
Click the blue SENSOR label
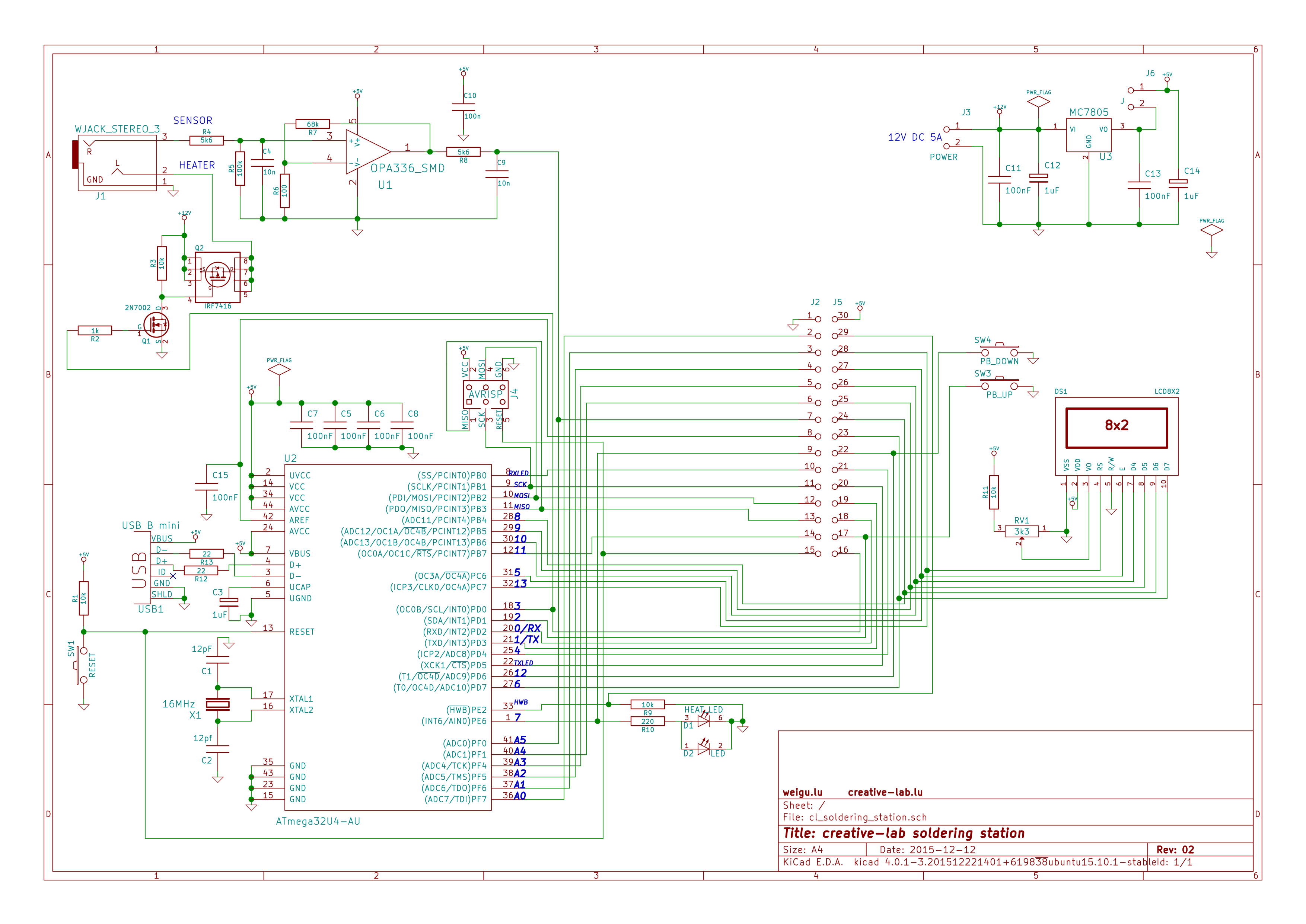pyautogui.click(x=193, y=121)
